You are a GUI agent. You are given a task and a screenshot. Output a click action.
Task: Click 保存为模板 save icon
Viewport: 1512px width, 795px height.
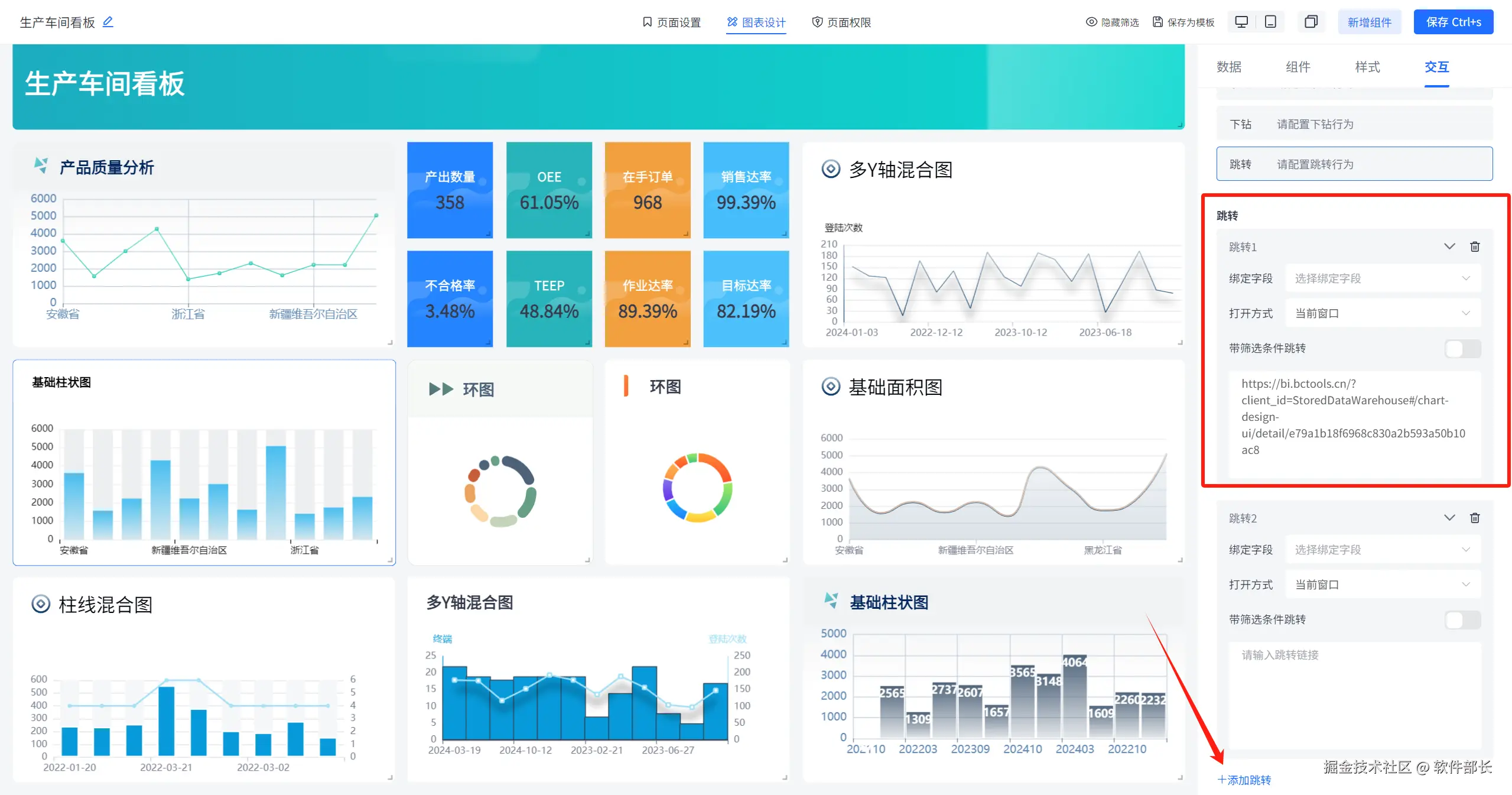(1157, 22)
